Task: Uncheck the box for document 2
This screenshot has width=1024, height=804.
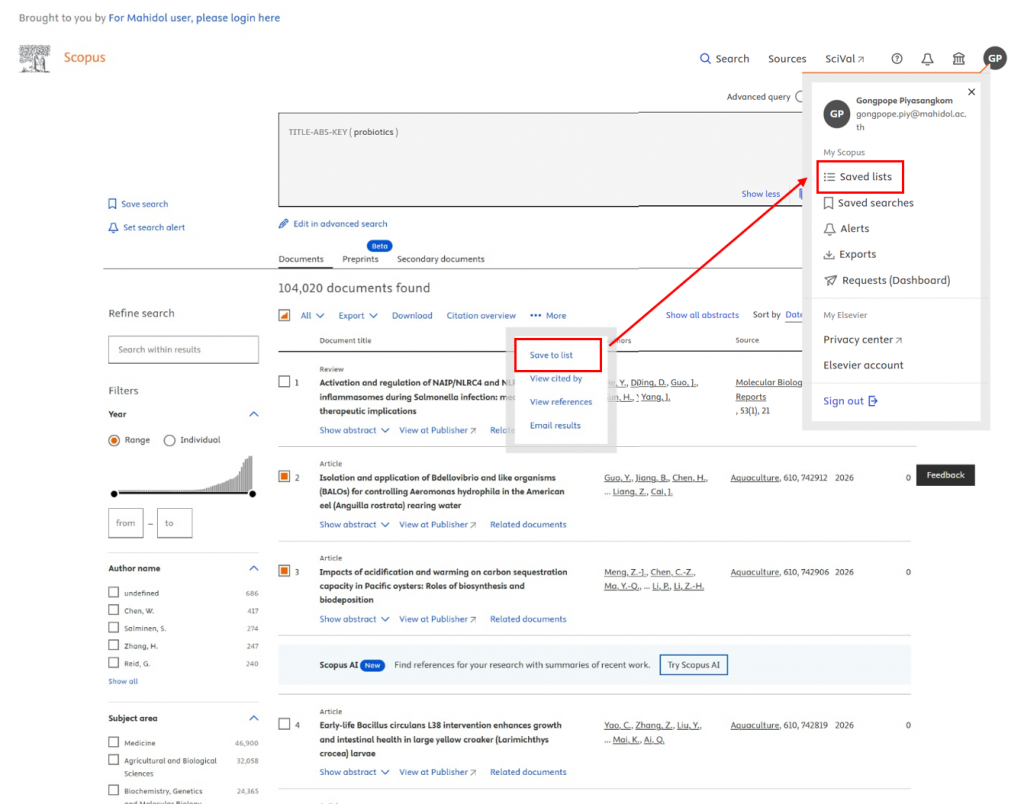Action: point(284,477)
